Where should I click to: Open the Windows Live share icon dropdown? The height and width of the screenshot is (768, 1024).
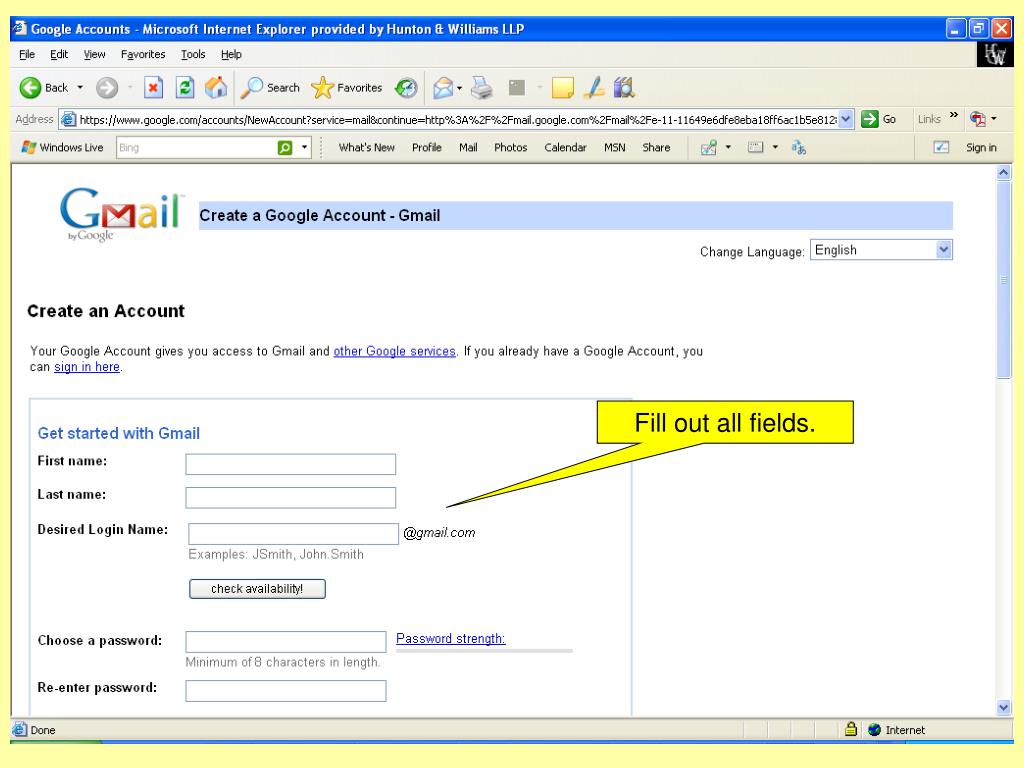(728, 148)
